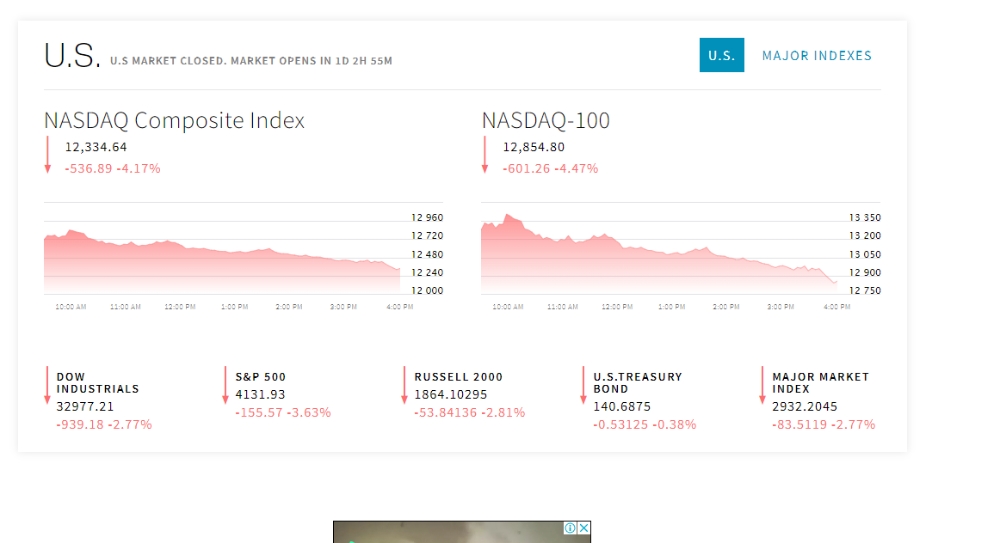Click the NASDAQ Composite Index area chart
Image resolution: width=1000 pixels, height=543 pixels.
tap(222, 260)
